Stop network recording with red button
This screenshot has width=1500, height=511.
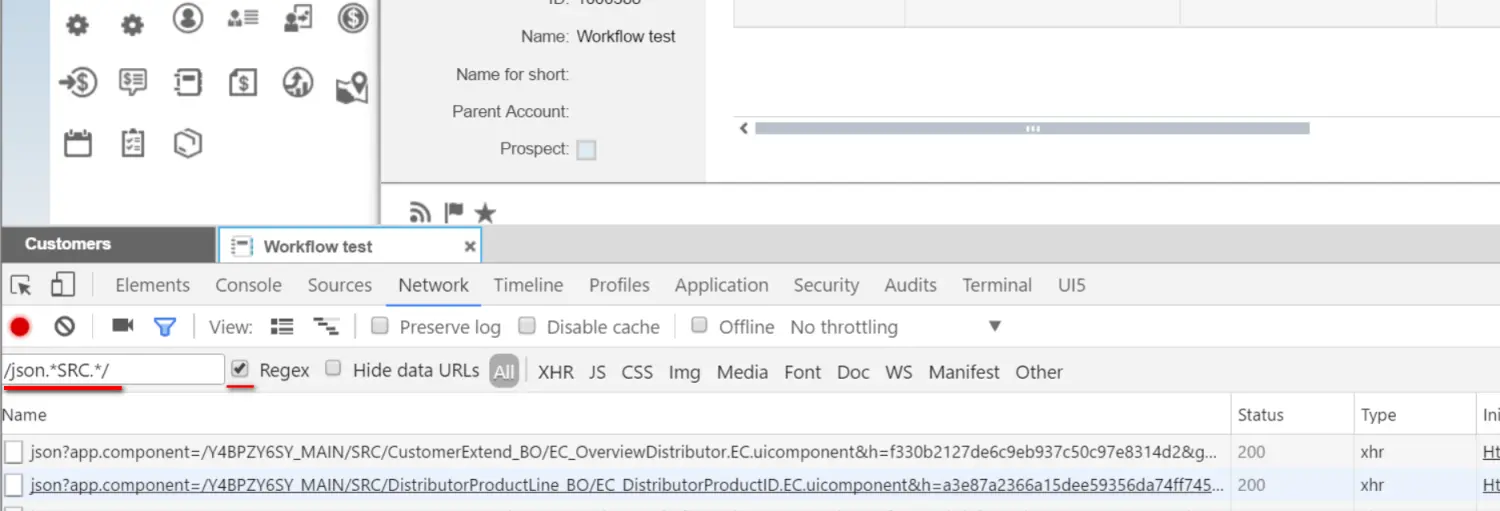(x=20, y=326)
